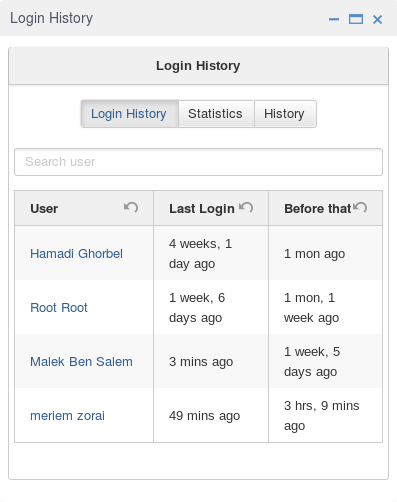Select the '1 mon, 1 week ago' cell

point(325,307)
